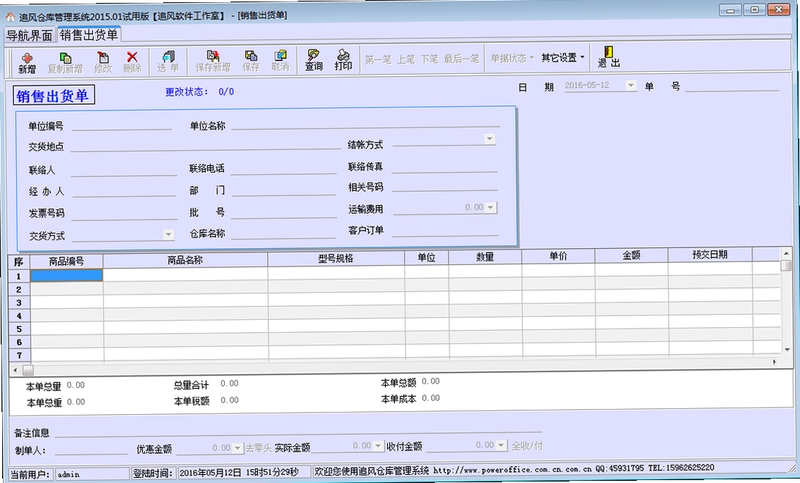800x483 pixels.
Task: Click the horizontal scrollbar left arrow
Action: tap(15, 370)
